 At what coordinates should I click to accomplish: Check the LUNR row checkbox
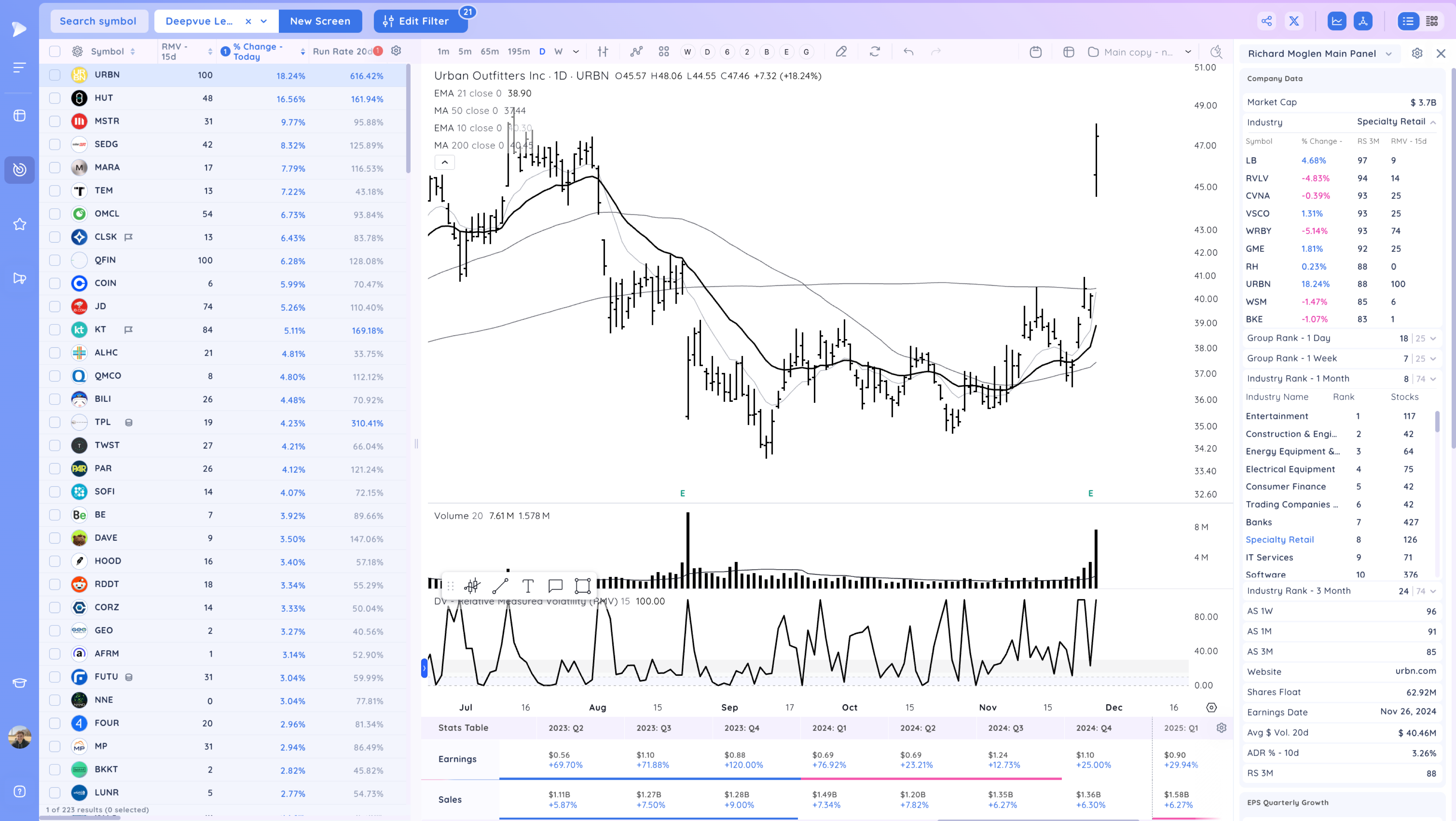55,792
